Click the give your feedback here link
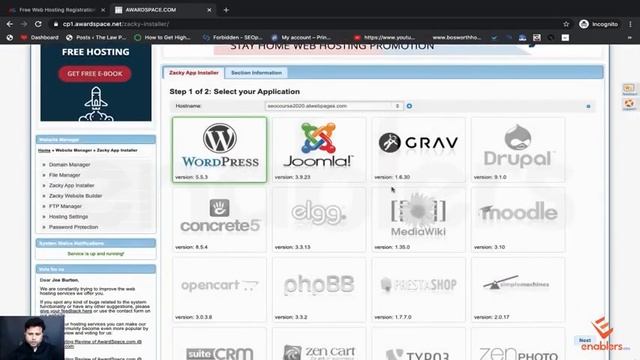This screenshot has width=640, height=360. pos(66,311)
